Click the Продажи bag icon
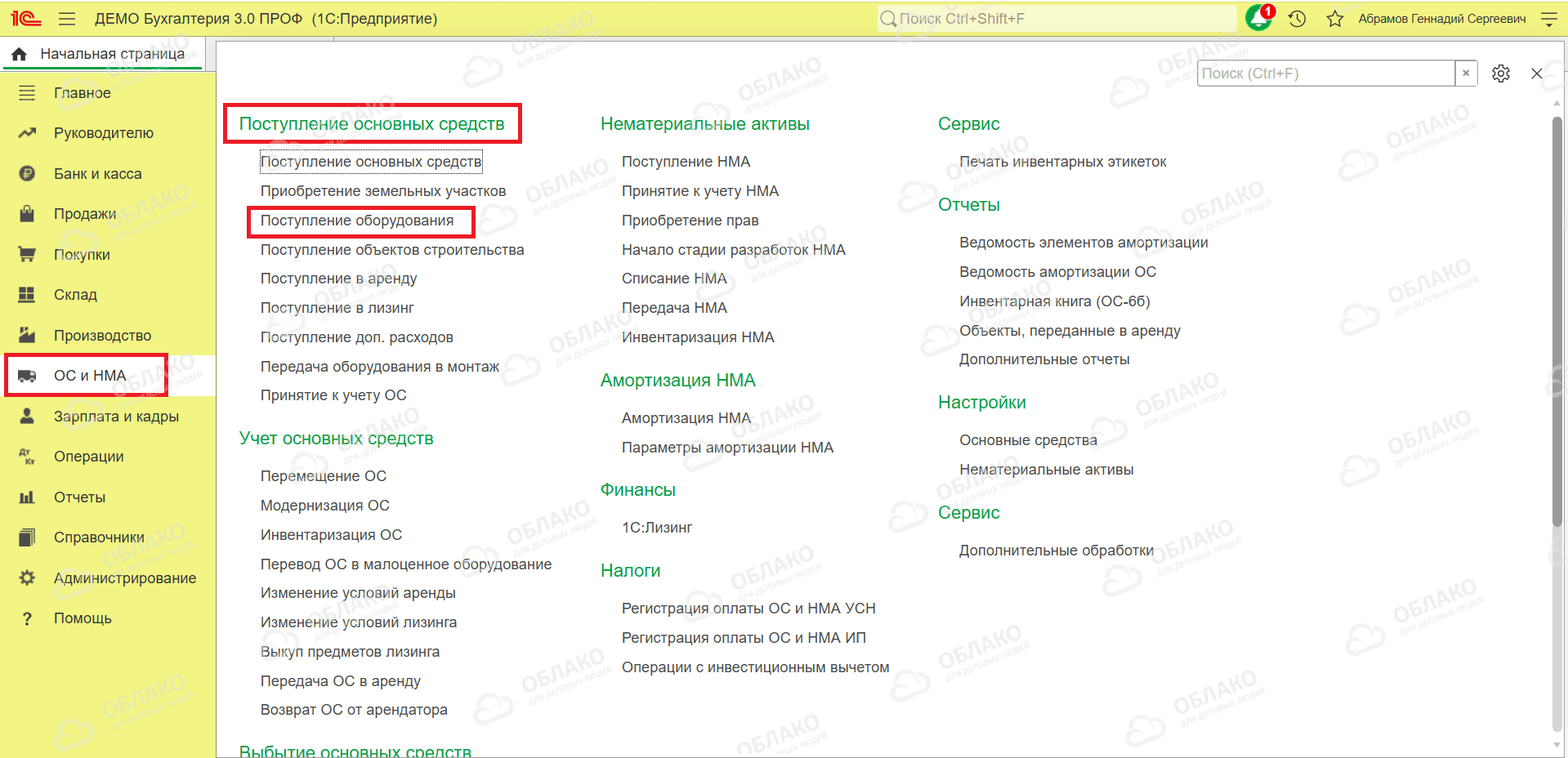1568x758 pixels. click(27, 214)
